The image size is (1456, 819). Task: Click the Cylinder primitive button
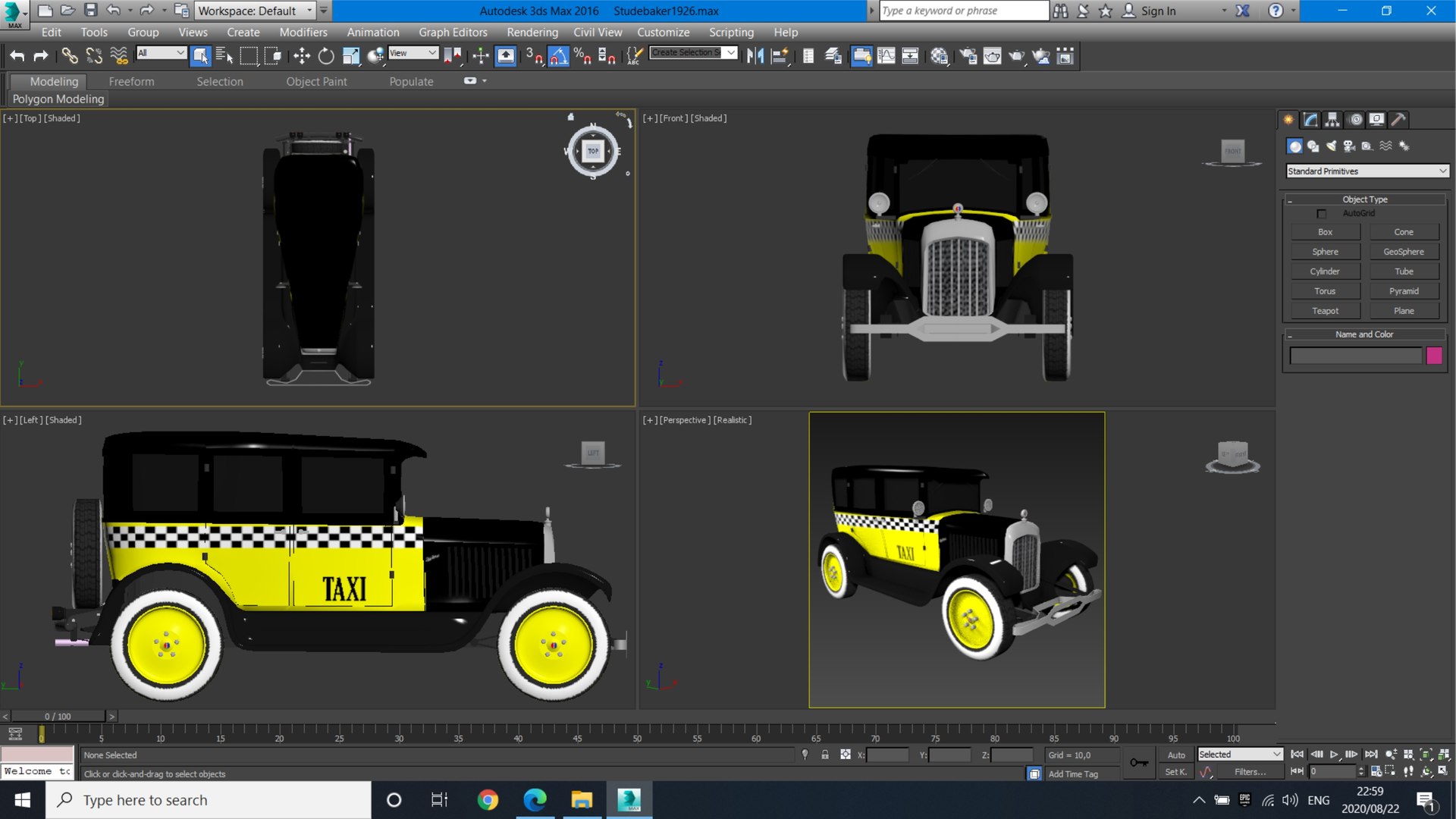point(1325,271)
